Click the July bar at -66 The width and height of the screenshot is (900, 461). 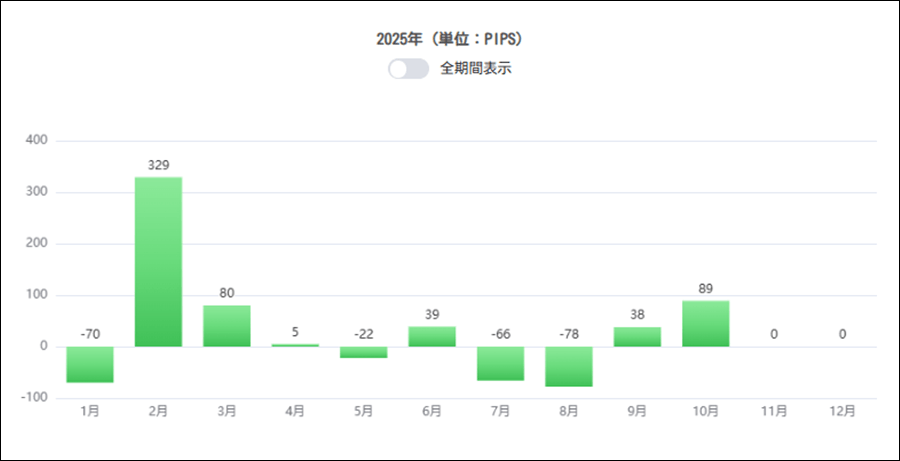coord(500,364)
